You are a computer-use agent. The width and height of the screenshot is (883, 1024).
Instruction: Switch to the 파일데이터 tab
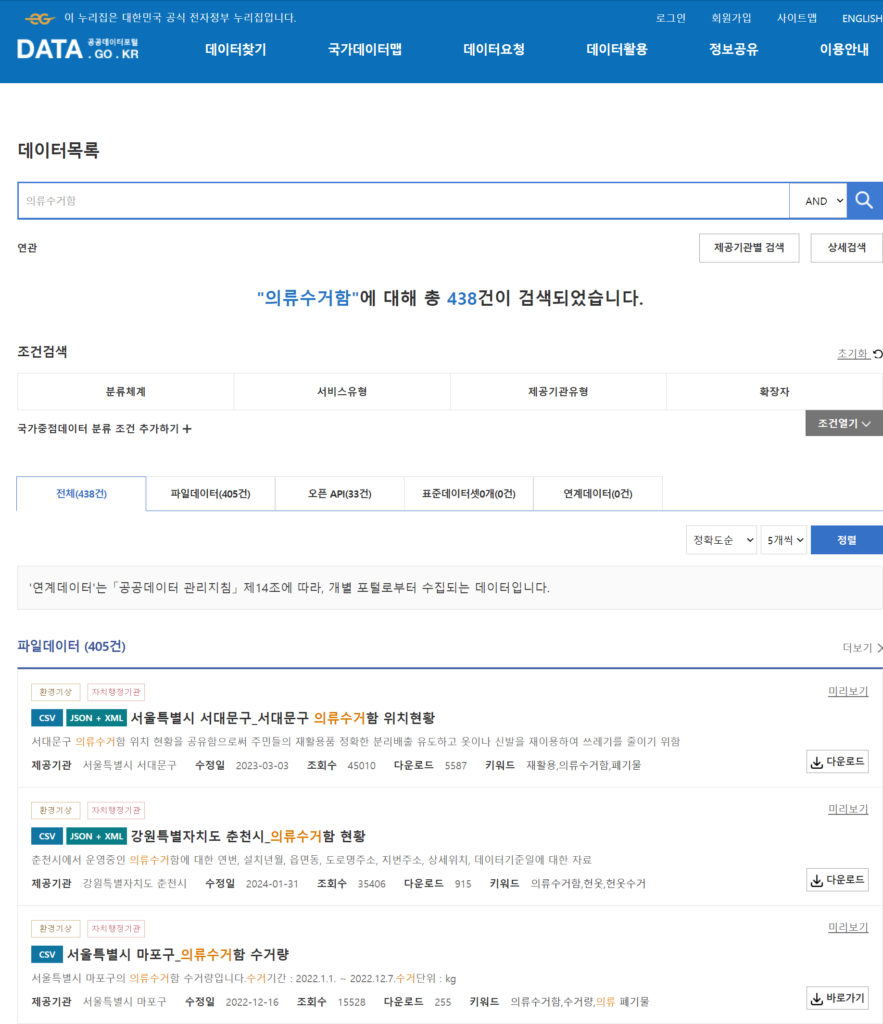click(210, 493)
